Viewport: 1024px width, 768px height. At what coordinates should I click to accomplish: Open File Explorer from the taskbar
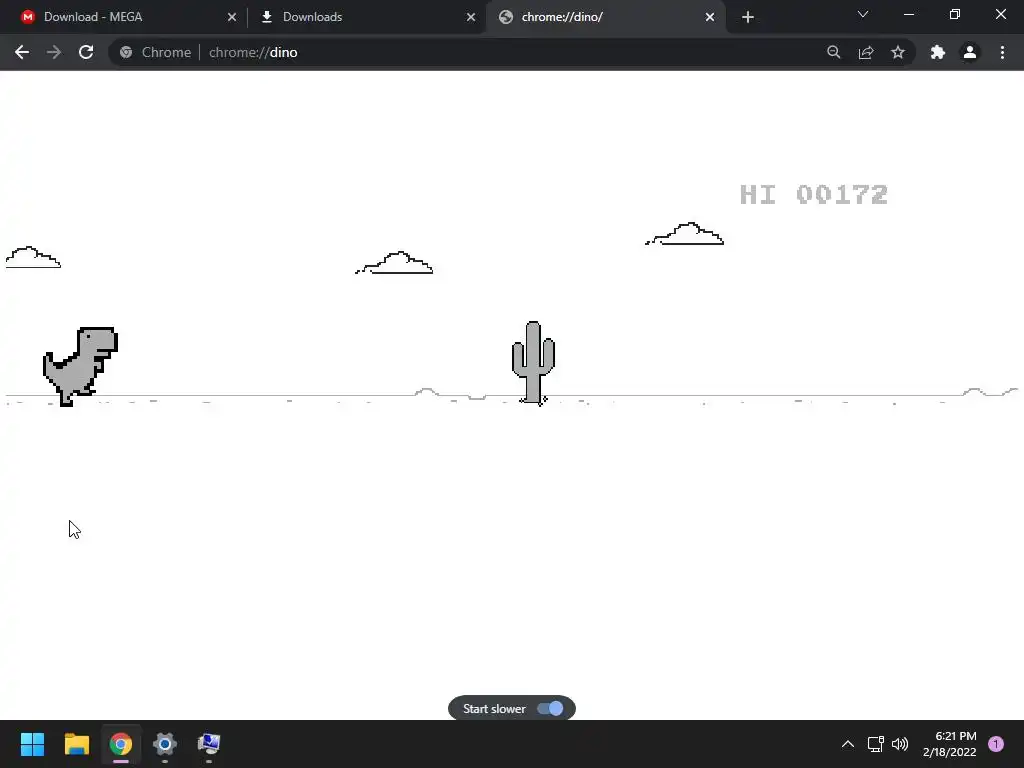click(76, 744)
